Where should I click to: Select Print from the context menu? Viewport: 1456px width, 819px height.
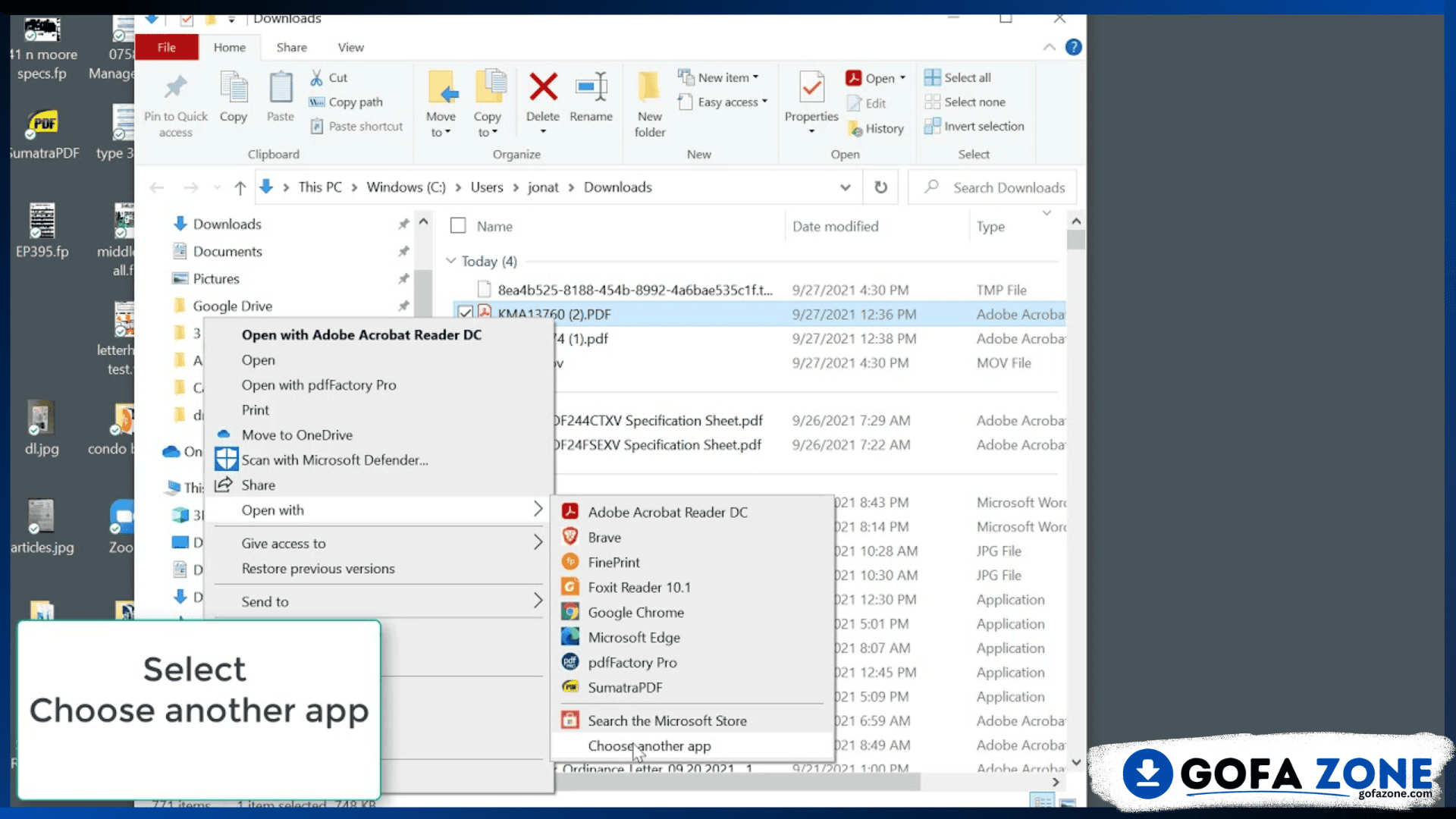[379, 409]
